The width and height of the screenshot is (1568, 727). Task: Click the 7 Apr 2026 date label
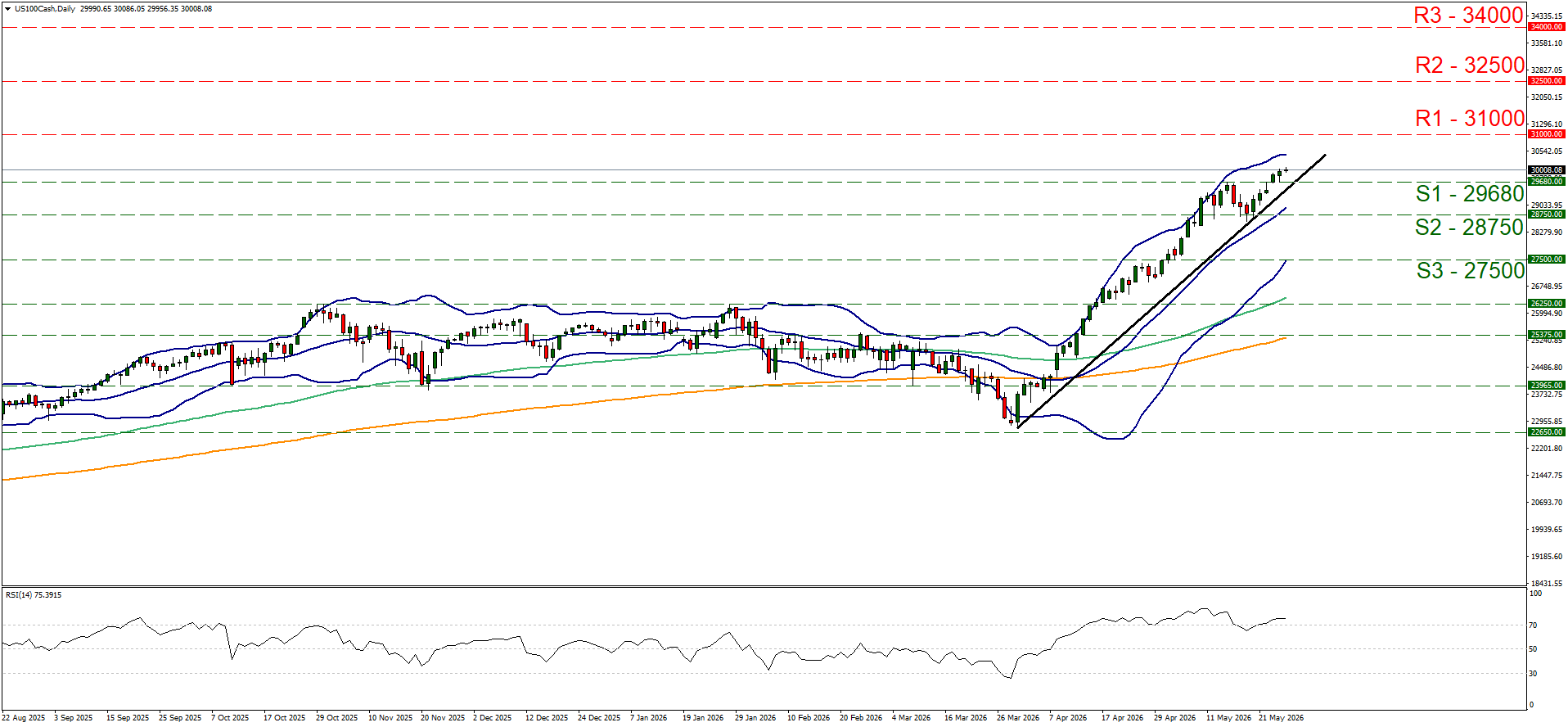tap(1068, 718)
